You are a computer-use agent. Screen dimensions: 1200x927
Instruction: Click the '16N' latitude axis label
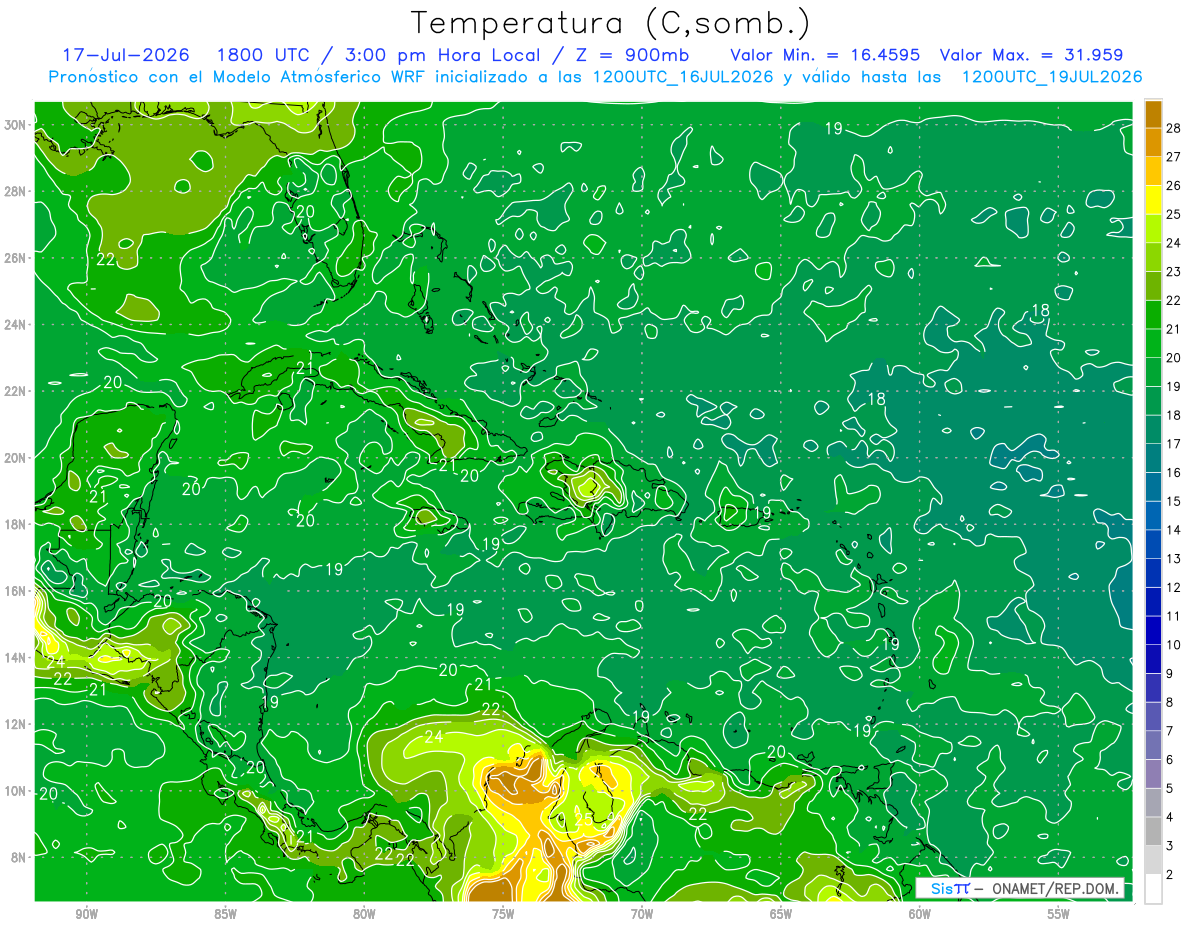point(15,591)
